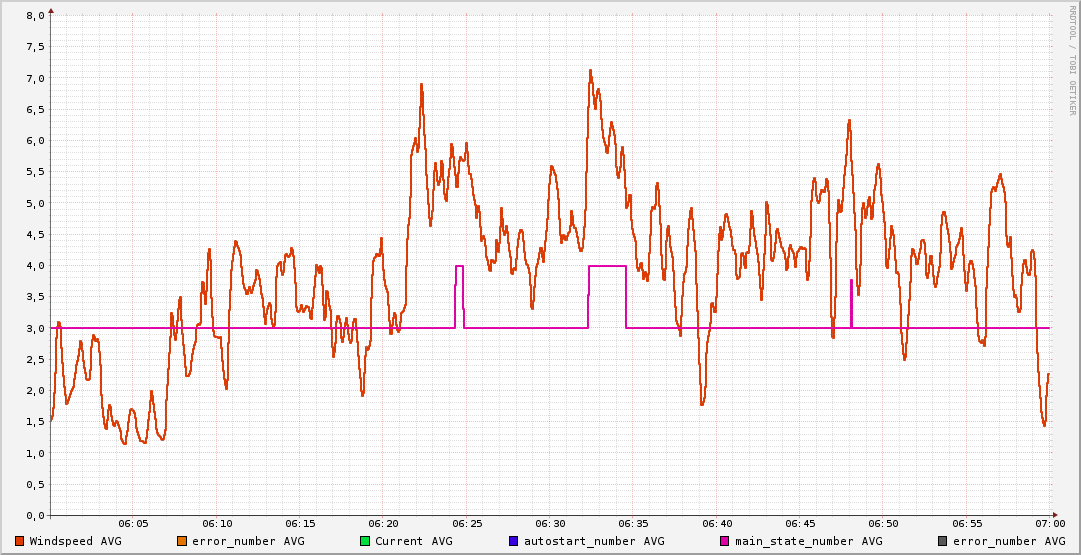Screen dimensions: 1081x555
Task: Select the blue autostart_number legend swatch
Action: (x=514, y=541)
